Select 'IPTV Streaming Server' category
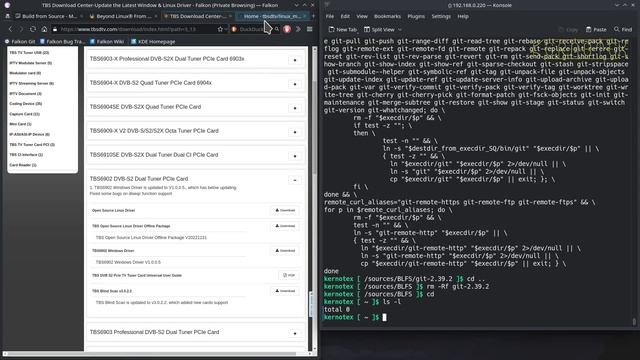This screenshot has height=360, width=640. point(31,83)
